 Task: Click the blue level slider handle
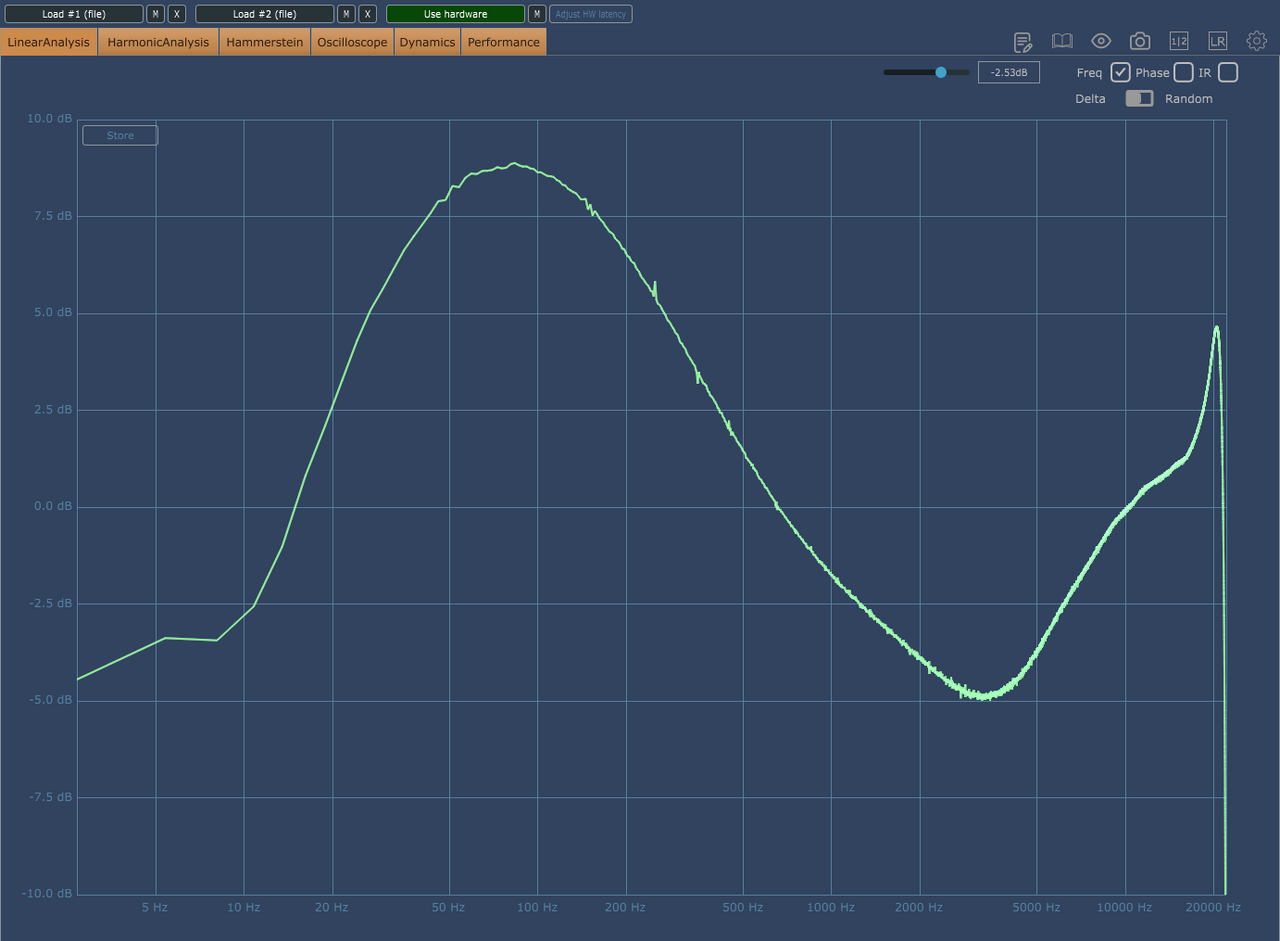coord(941,72)
